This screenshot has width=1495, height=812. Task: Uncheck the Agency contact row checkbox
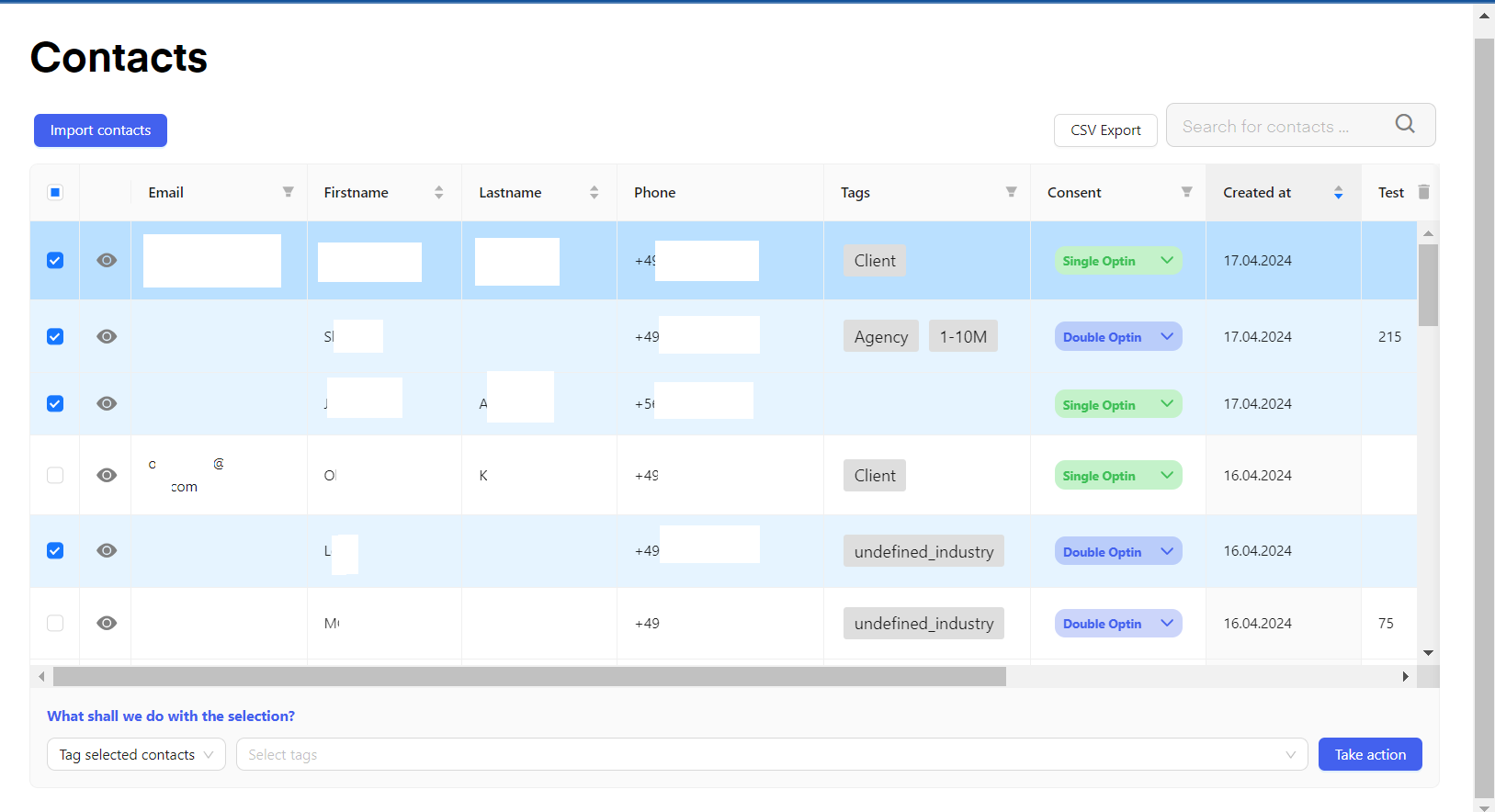(55, 337)
